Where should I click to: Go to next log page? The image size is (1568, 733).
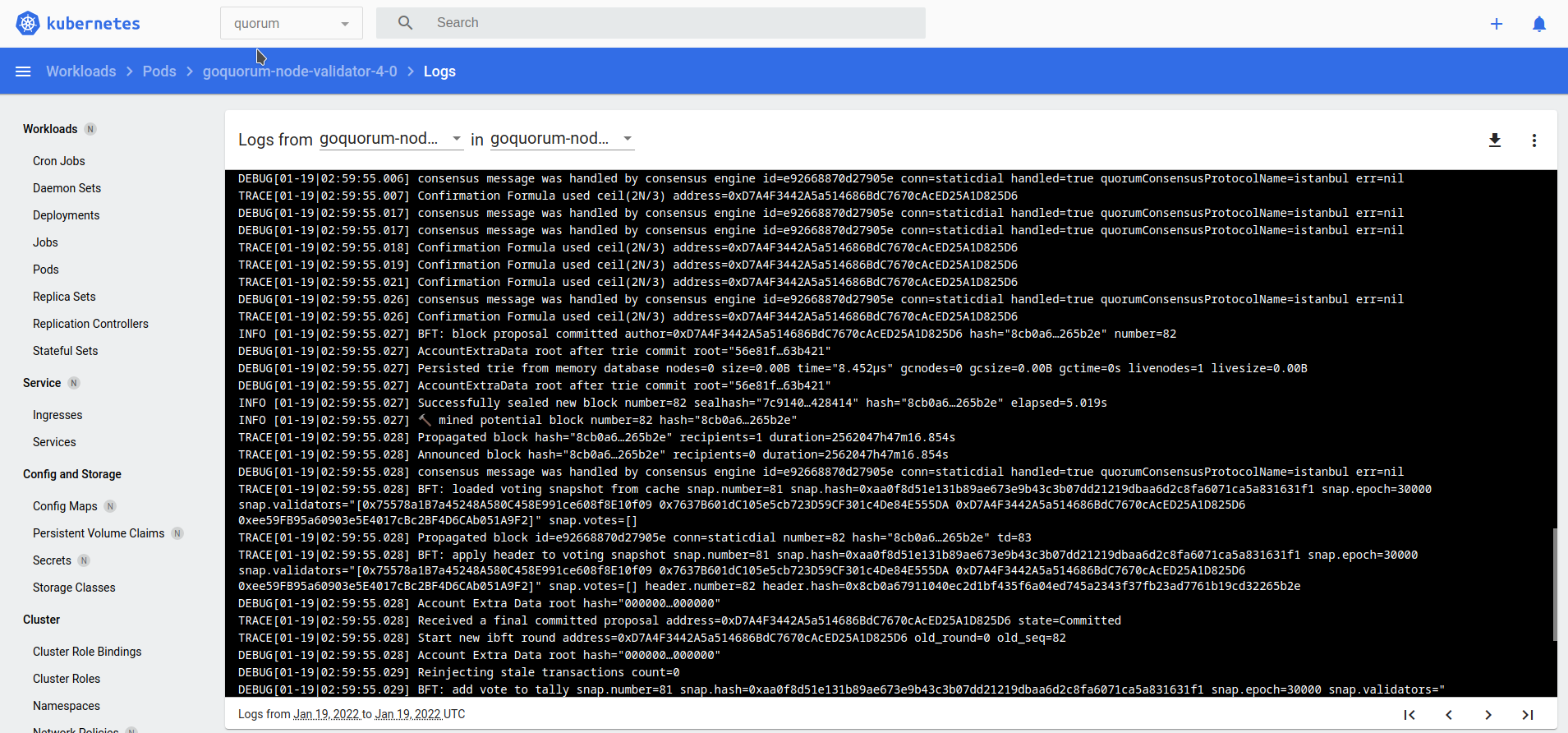click(1488, 715)
